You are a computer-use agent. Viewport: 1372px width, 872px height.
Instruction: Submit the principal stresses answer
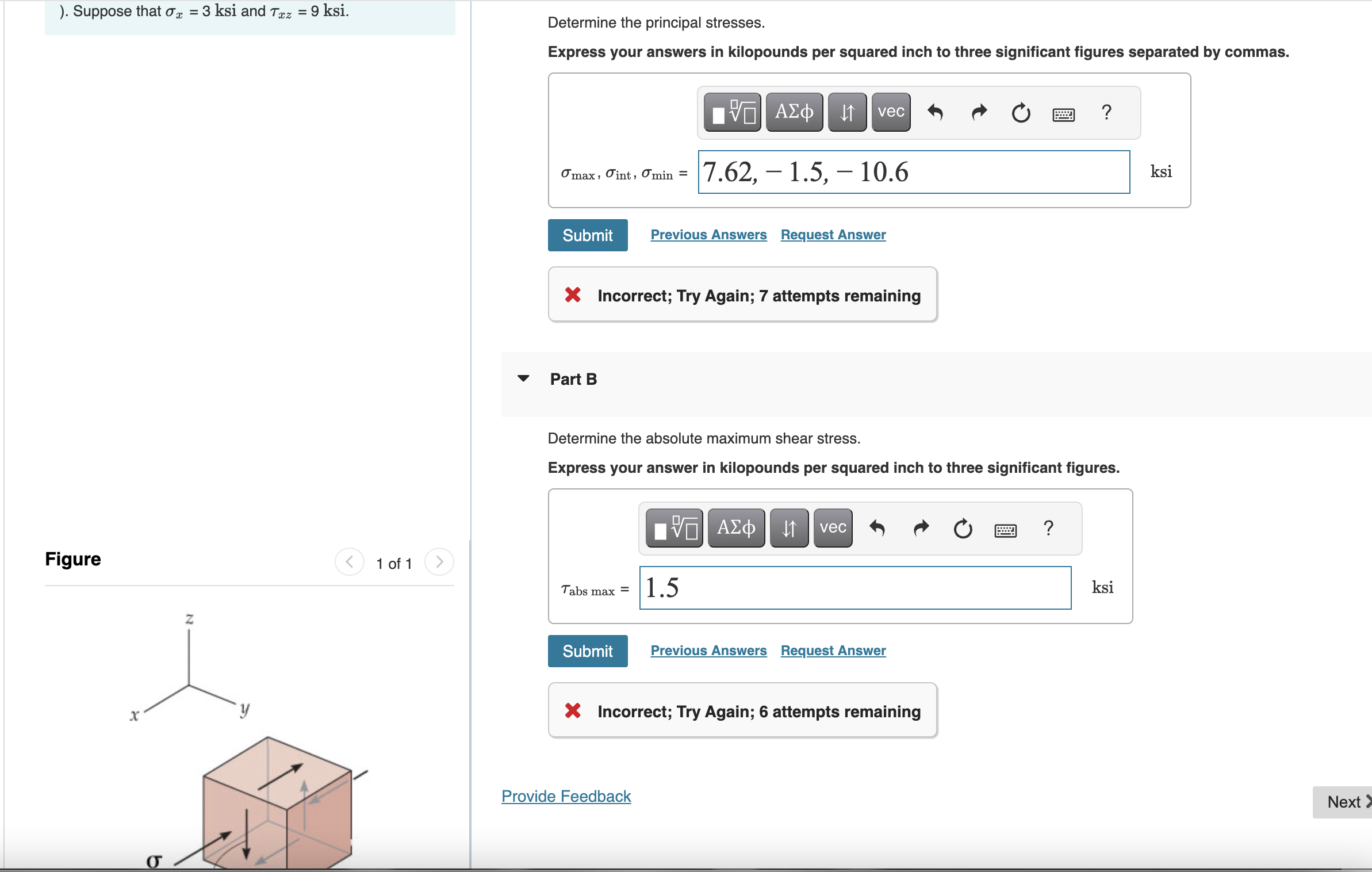pyautogui.click(x=587, y=235)
